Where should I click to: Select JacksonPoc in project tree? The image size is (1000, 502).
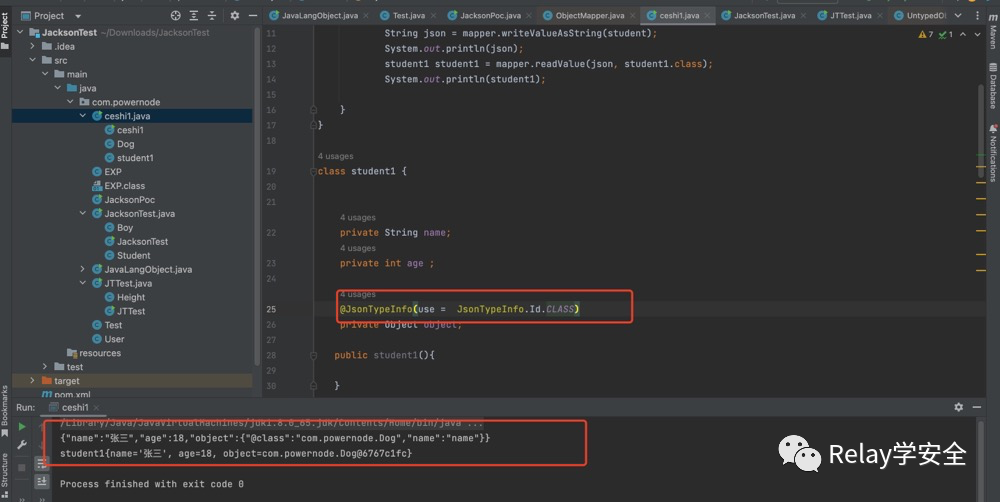pos(129,200)
